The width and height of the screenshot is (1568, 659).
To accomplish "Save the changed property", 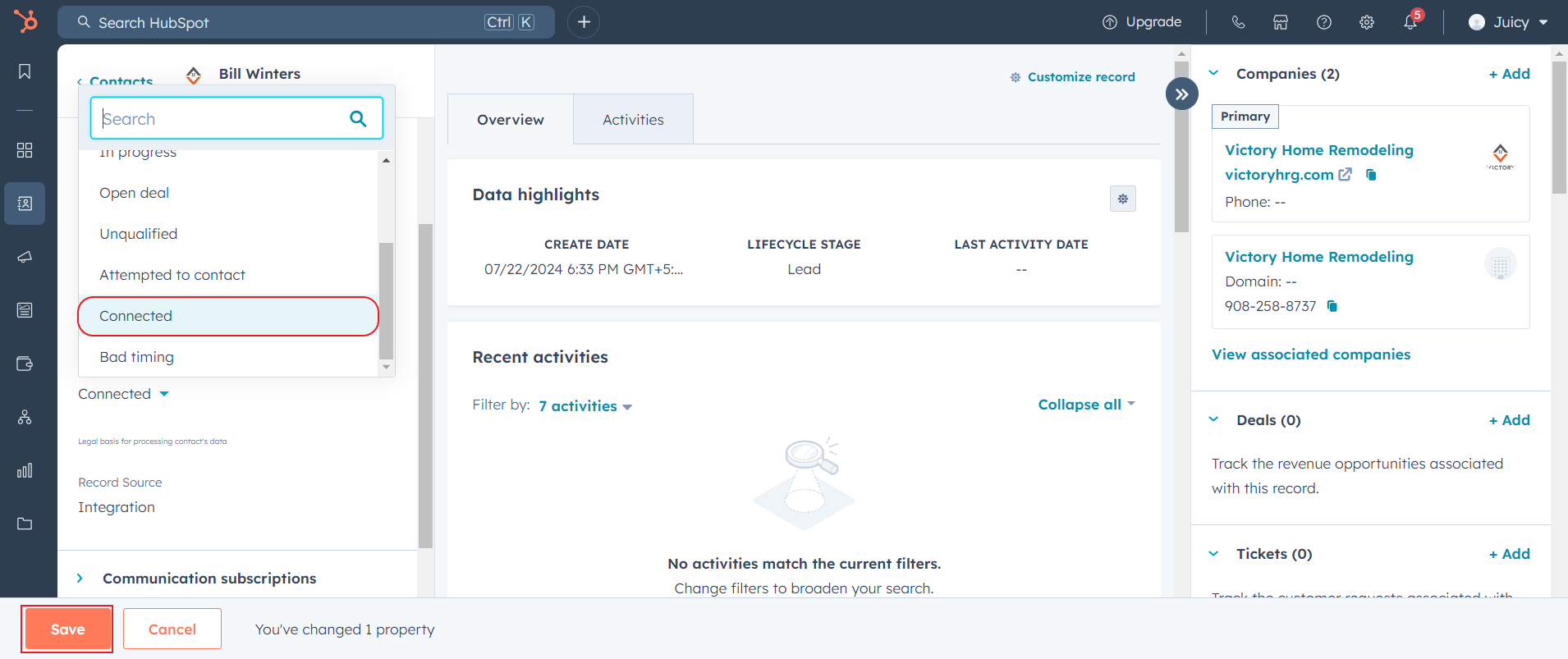I will click(x=67, y=629).
